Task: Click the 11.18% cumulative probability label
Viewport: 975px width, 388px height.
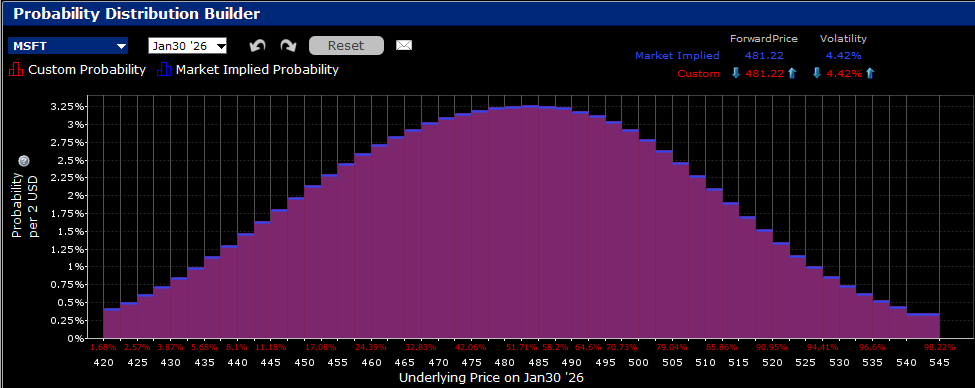Action: click(x=270, y=348)
